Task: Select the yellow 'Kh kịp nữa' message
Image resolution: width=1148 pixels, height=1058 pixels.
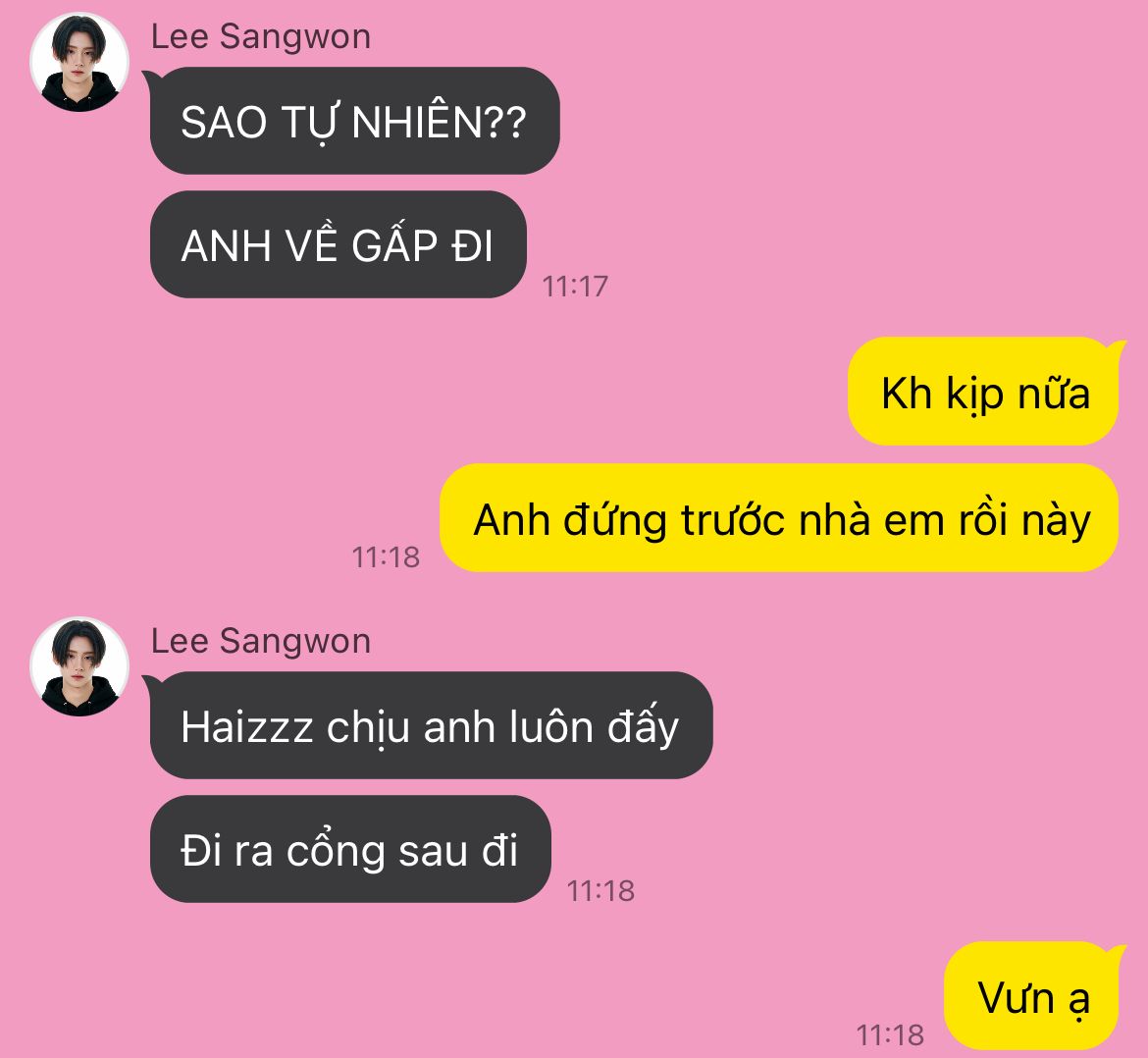Action: 983,391
